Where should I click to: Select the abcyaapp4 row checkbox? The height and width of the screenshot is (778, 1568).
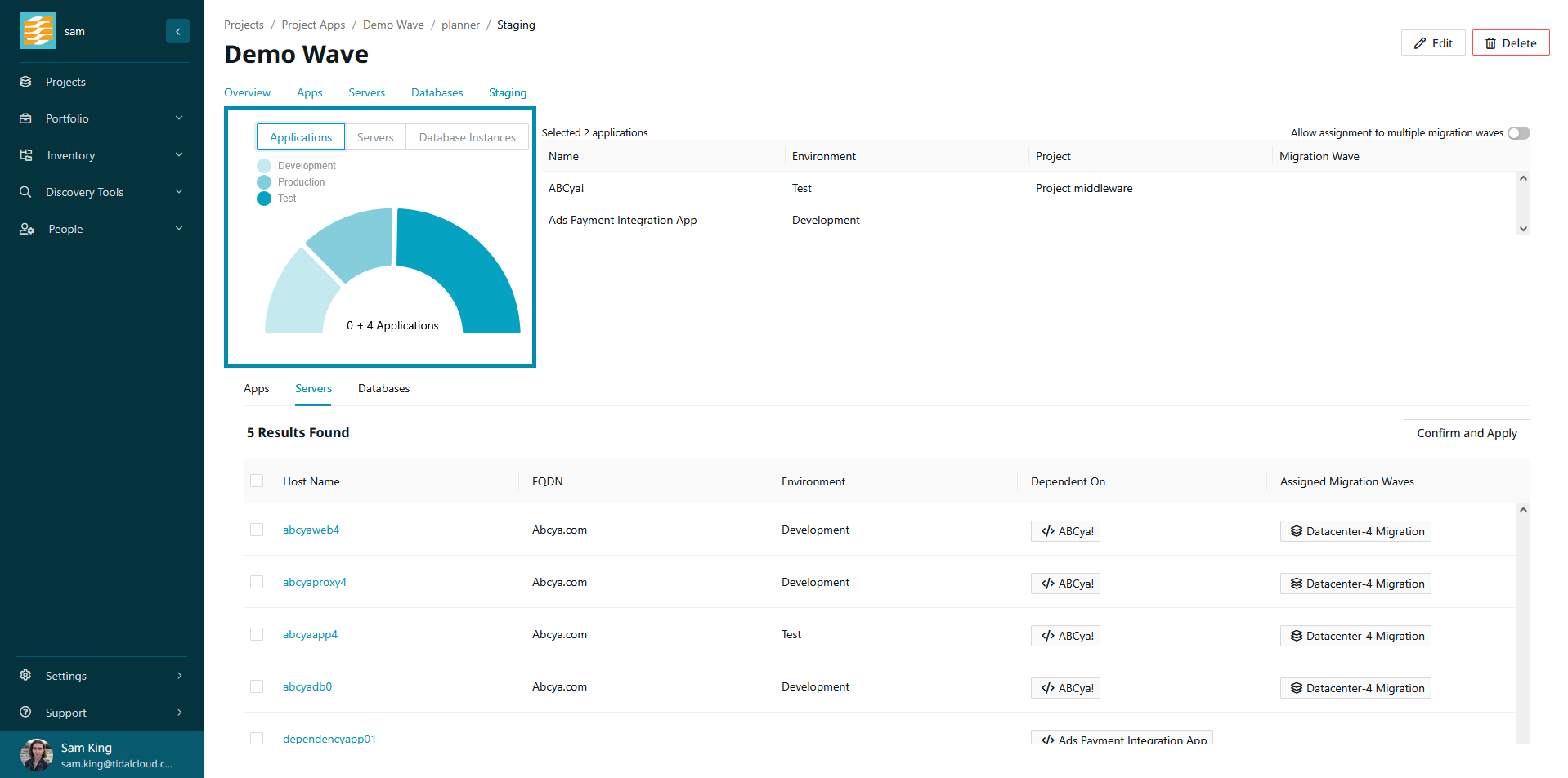(x=257, y=634)
